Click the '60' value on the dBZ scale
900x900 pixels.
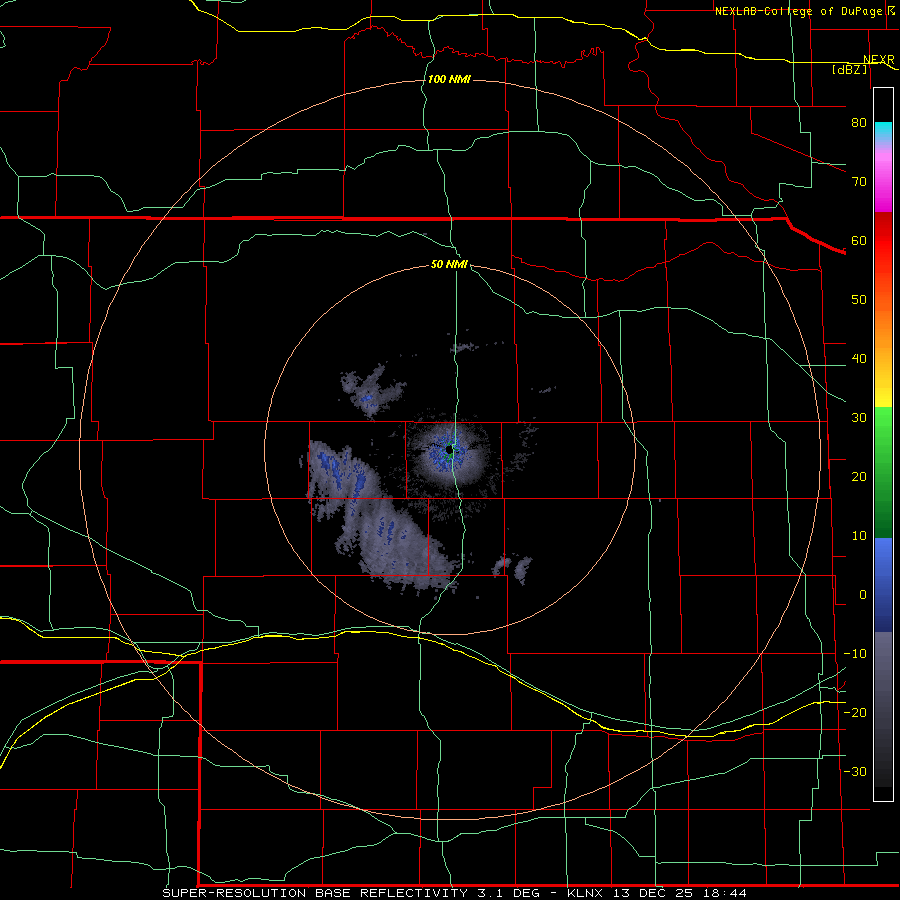859,240
